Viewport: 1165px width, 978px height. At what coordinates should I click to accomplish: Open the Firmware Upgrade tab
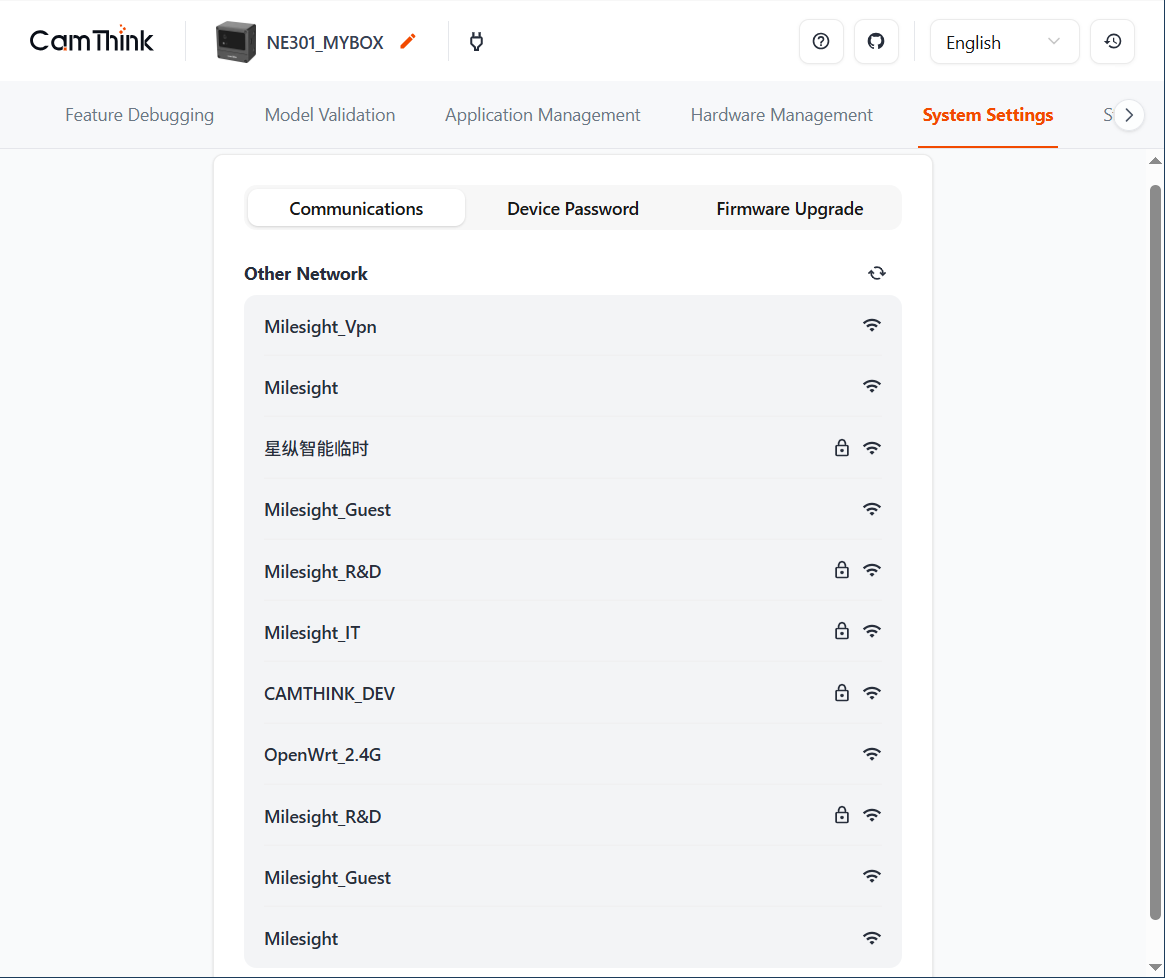tap(789, 208)
